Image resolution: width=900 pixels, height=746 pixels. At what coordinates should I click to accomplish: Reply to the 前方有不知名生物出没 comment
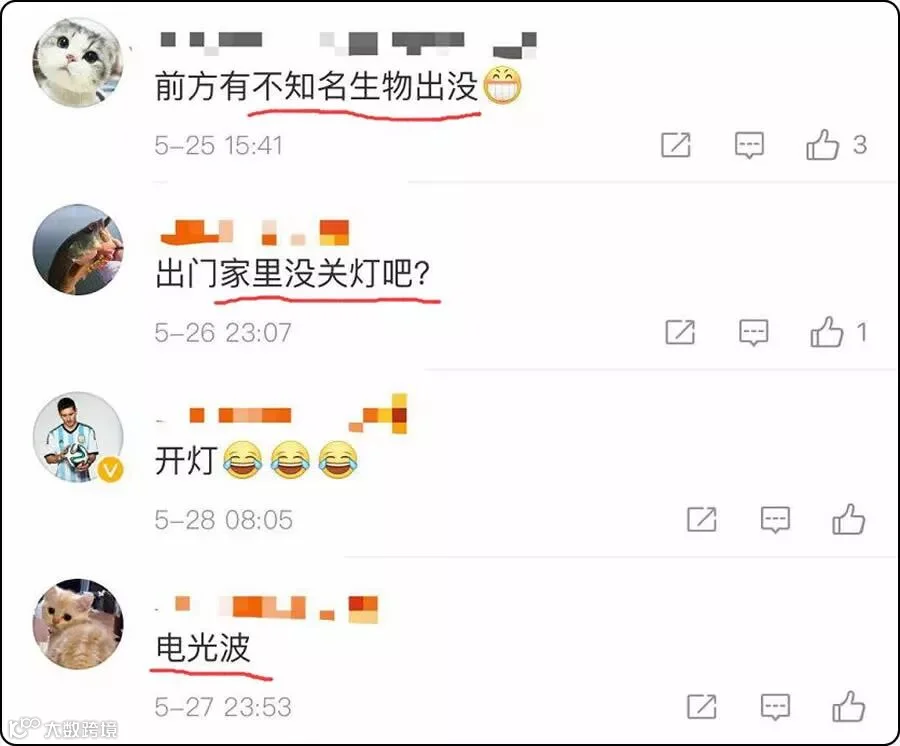[749, 145]
